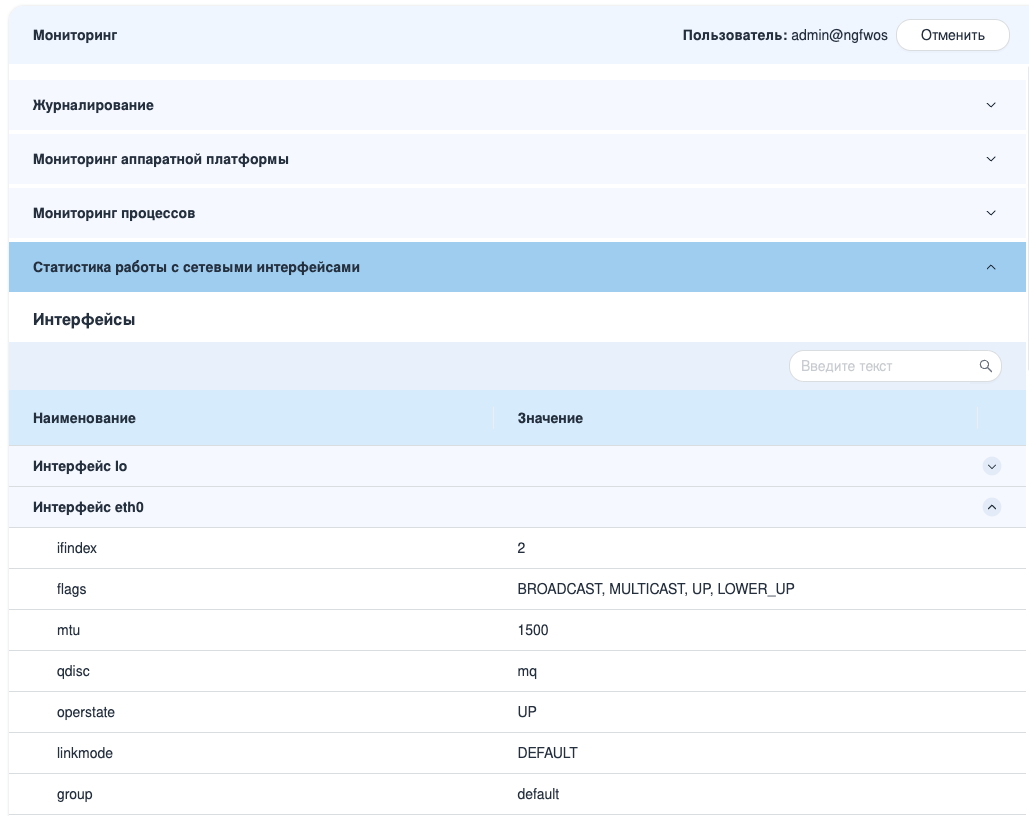Click the operstate row name
This screenshot has height=816, width=1029.
(x=85, y=712)
